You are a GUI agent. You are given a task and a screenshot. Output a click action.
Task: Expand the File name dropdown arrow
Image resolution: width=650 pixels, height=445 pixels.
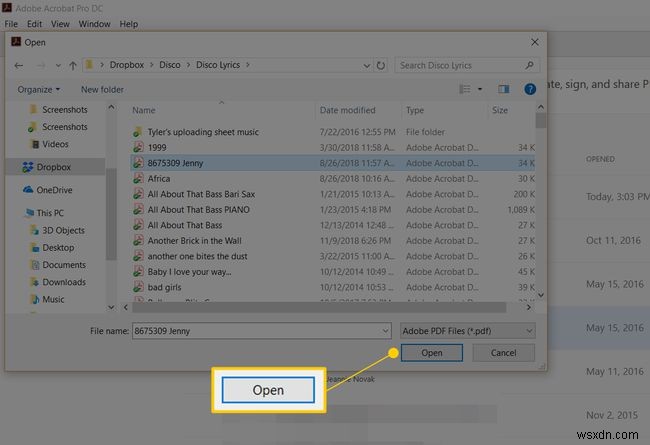pos(385,331)
